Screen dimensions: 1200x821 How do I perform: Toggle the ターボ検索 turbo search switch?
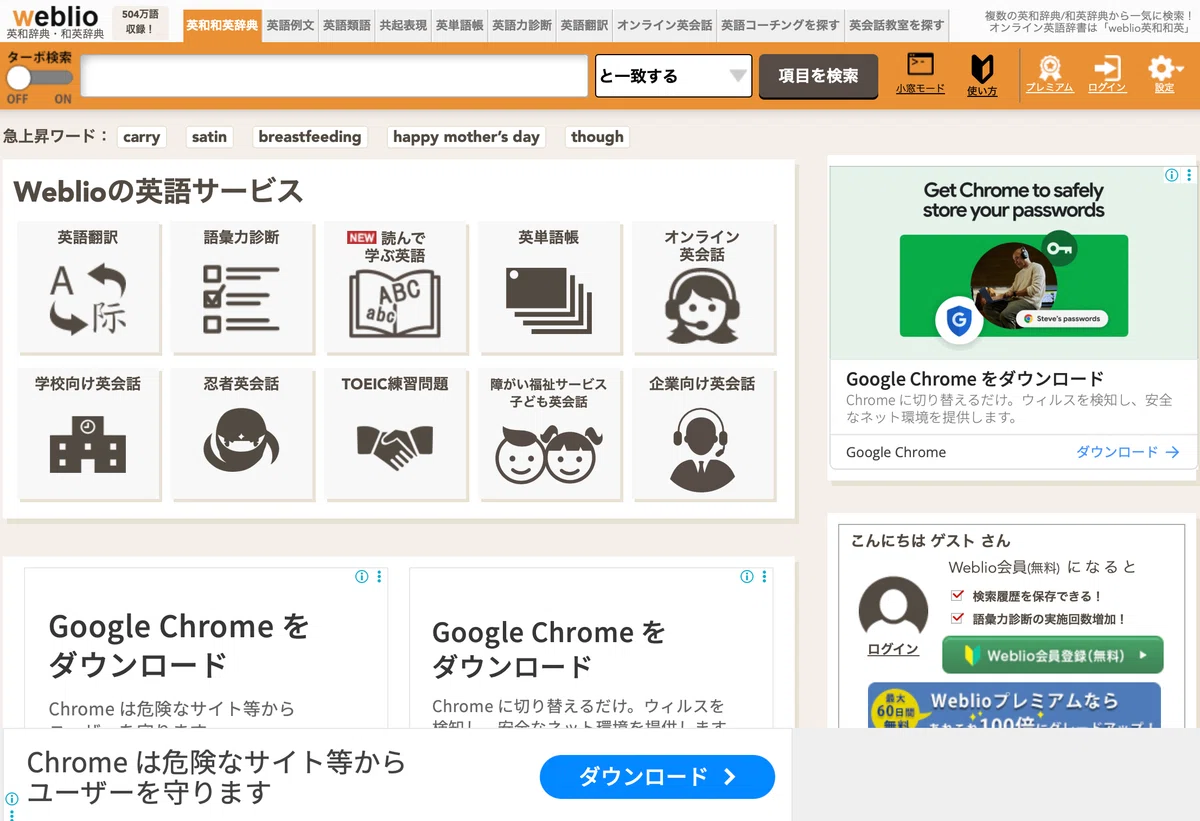(40, 78)
